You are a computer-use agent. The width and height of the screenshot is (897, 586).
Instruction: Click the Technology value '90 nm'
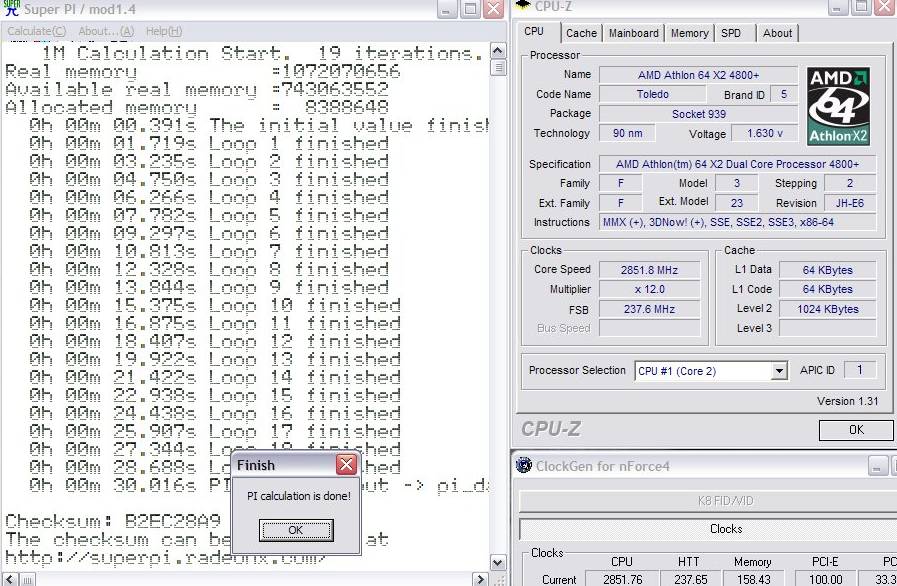(627, 133)
